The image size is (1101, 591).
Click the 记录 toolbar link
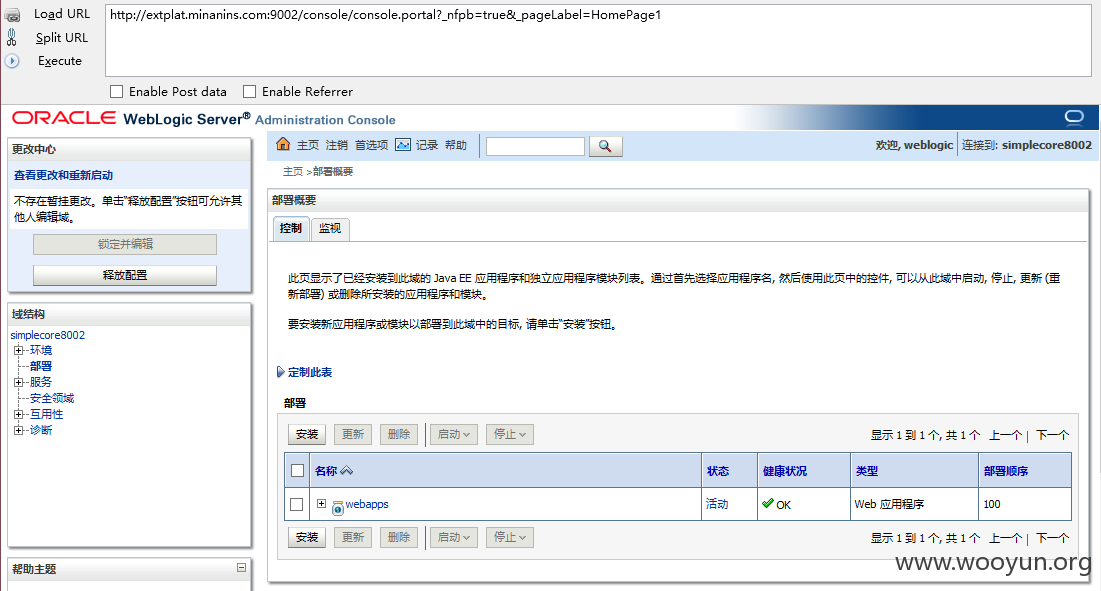[427, 145]
